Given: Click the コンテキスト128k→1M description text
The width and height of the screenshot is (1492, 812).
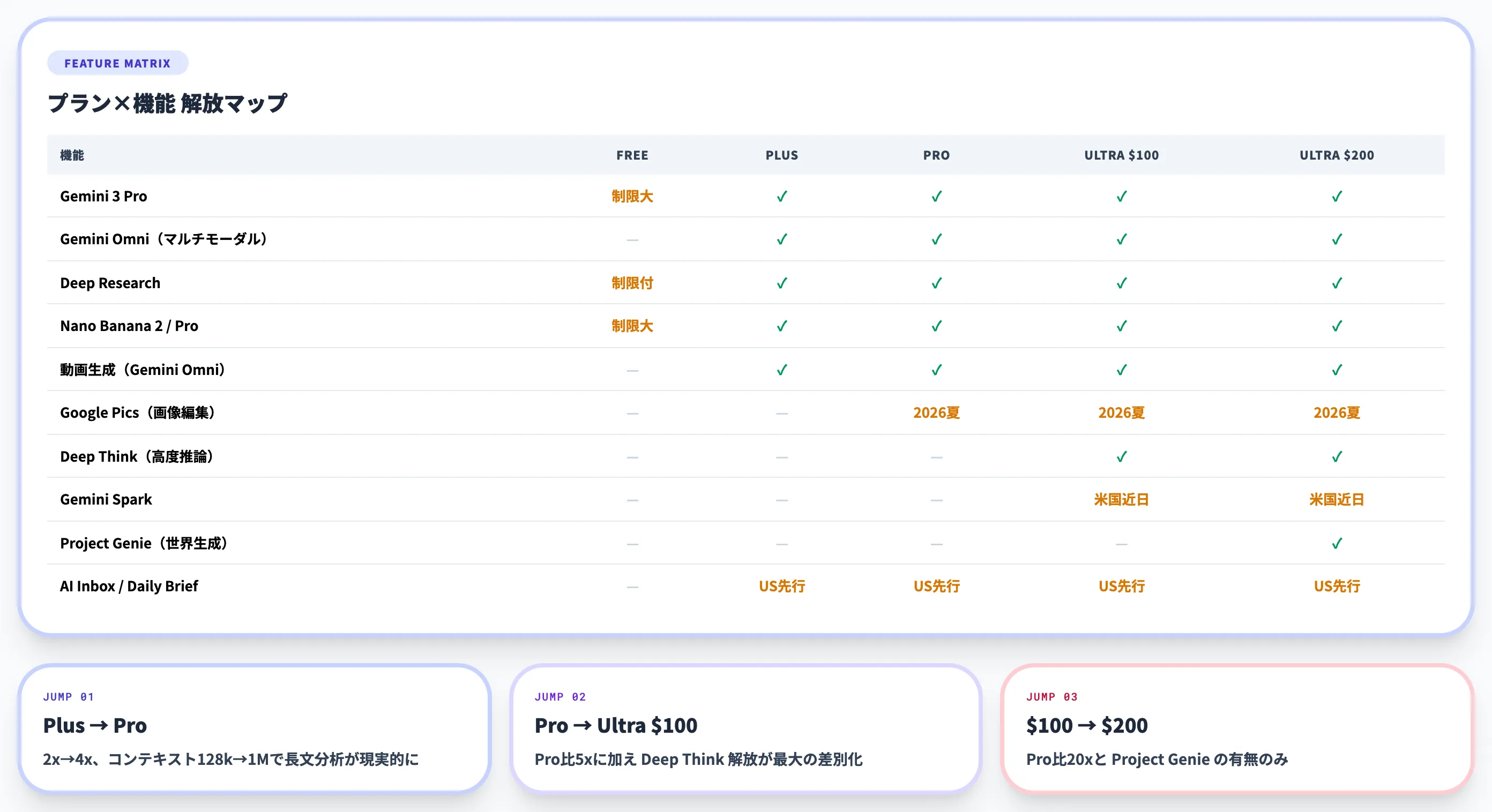Looking at the screenshot, I should point(230,760).
